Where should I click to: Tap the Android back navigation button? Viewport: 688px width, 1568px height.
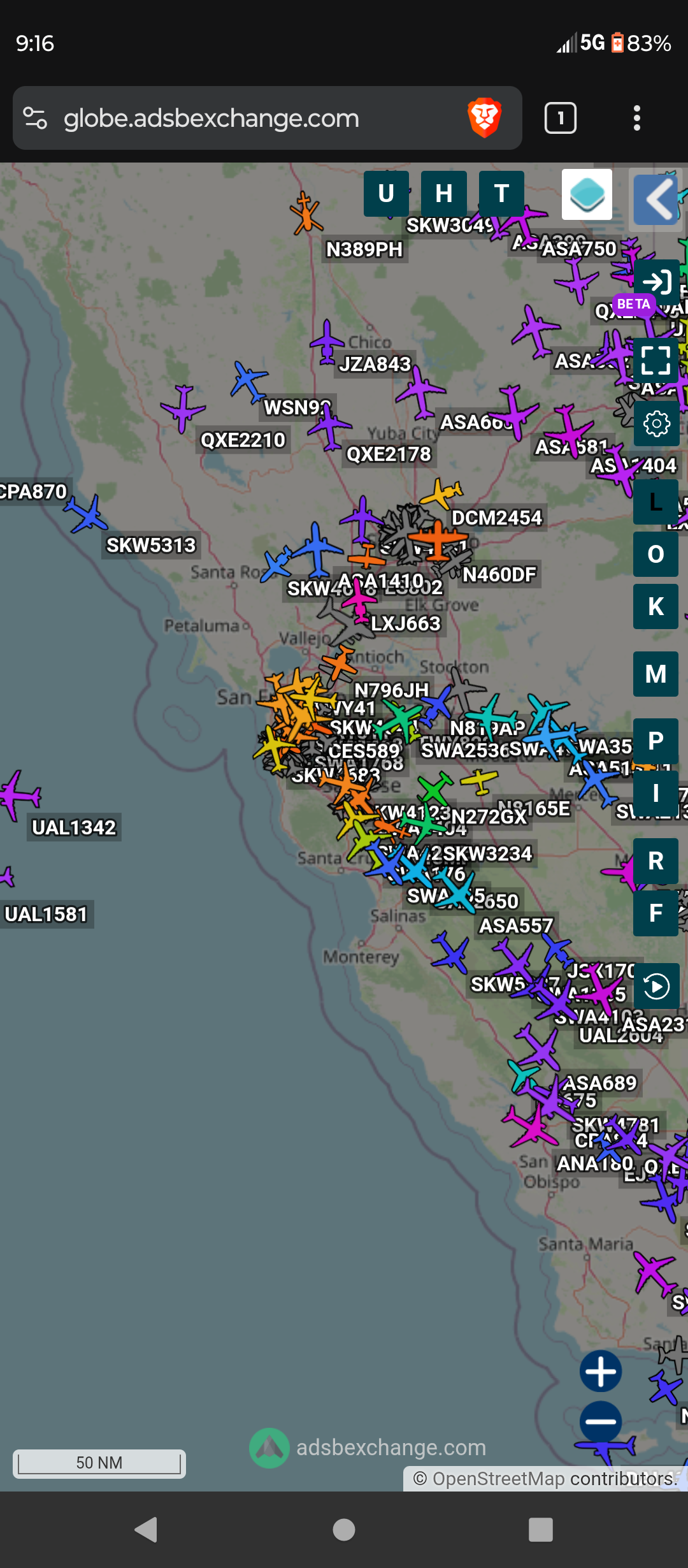(147, 1530)
